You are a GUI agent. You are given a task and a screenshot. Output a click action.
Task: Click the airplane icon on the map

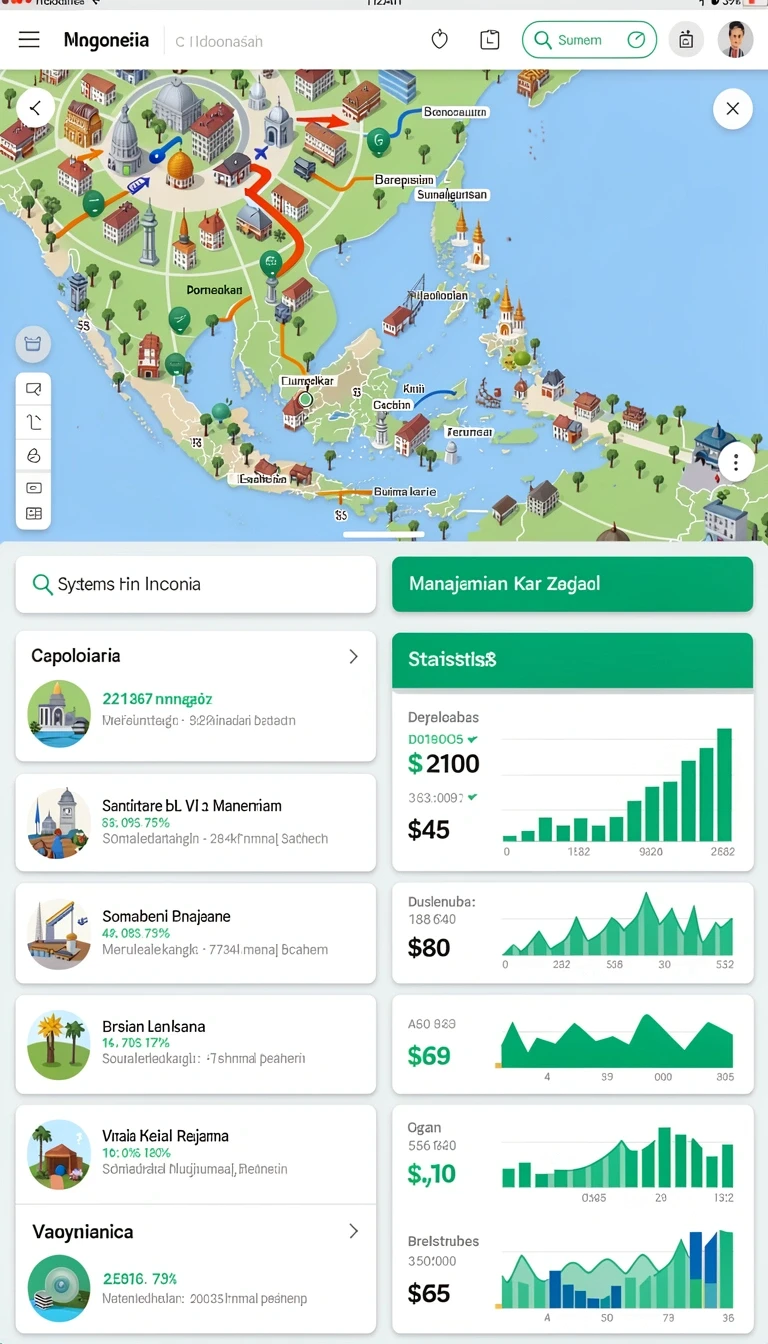(262, 153)
